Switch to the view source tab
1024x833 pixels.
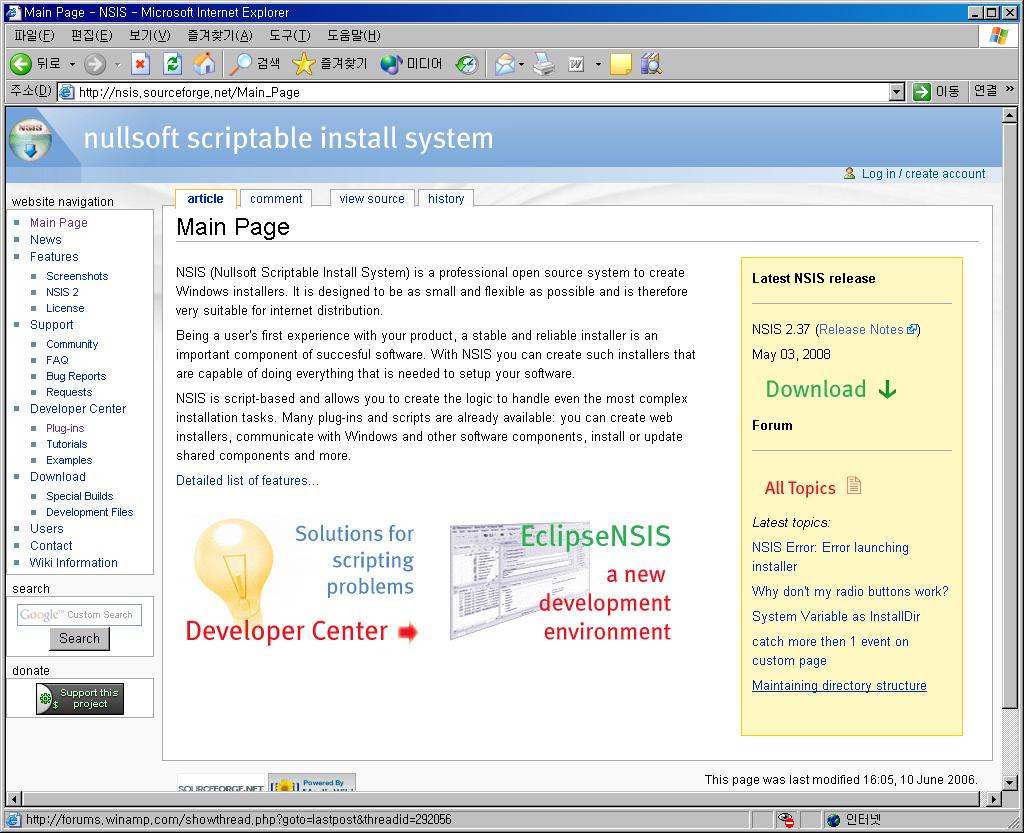(x=372, y=198)
